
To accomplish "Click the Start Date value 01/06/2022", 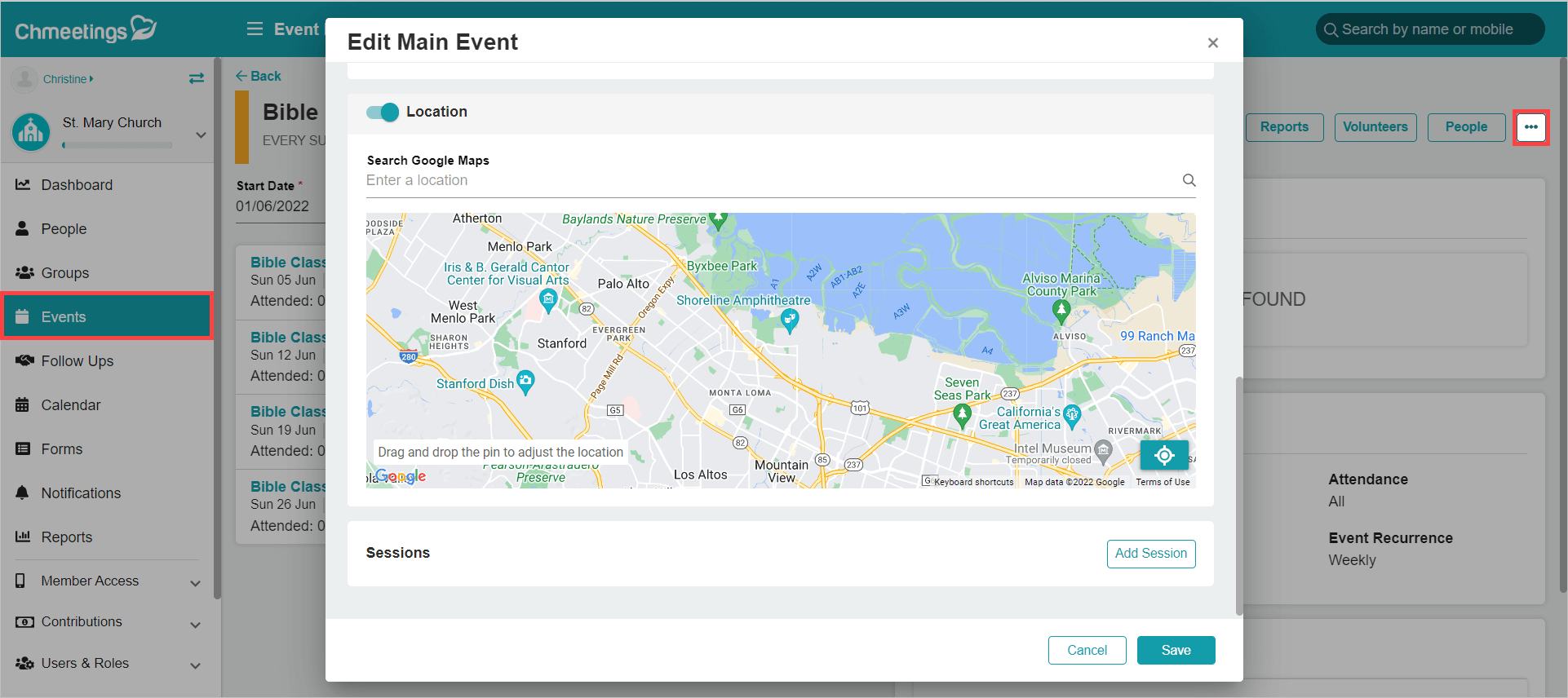I will click(272, 206).
